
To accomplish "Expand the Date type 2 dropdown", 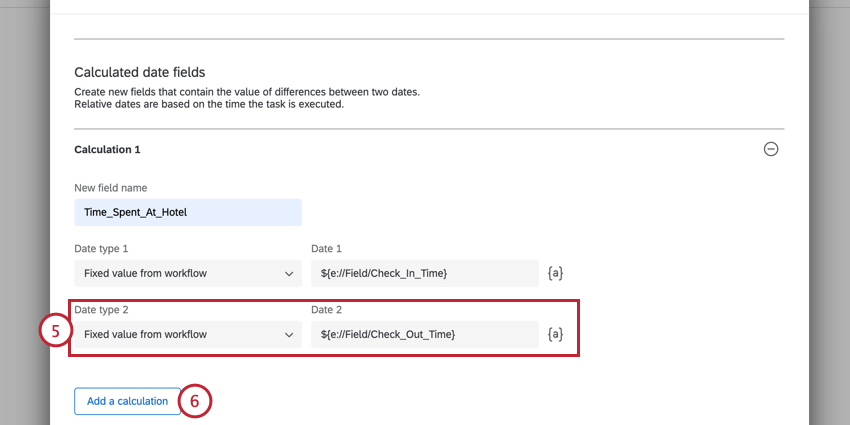I will 187,334.
